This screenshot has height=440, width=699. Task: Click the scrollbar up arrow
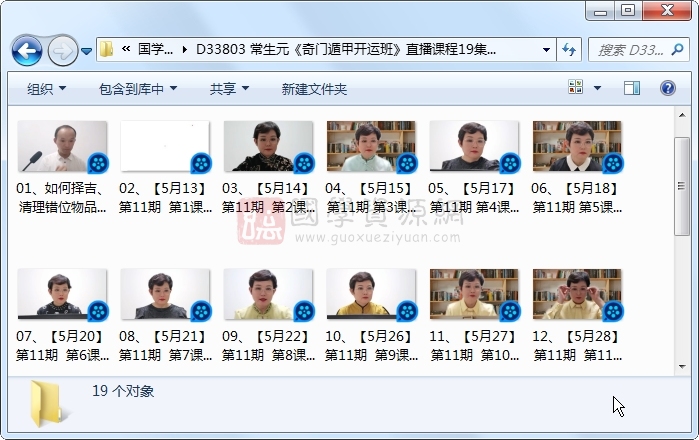(x=682, y=115)
